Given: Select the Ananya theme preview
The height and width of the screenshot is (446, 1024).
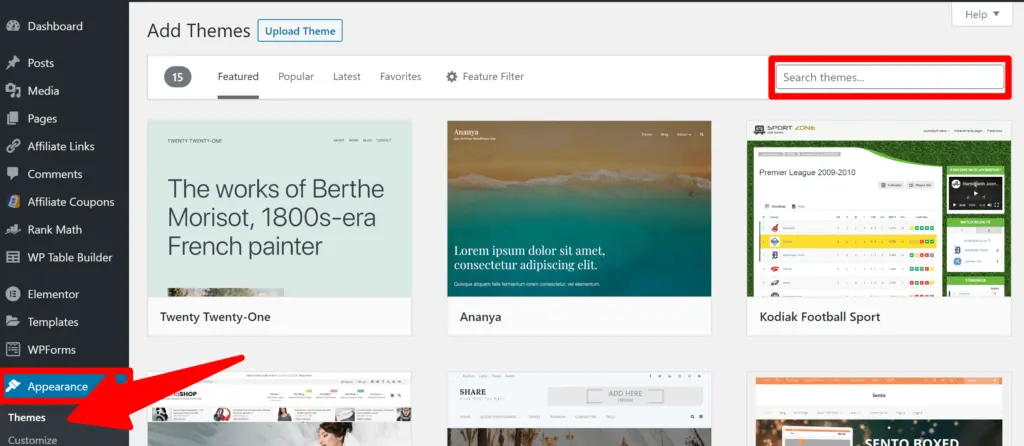Looking at the screenshot, I should tap(579, 209).
